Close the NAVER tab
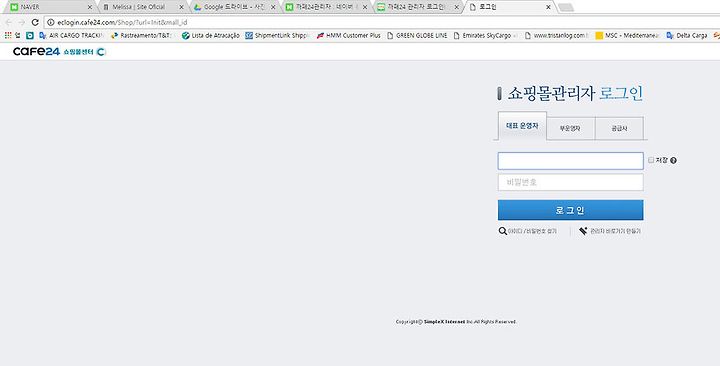This screenshot has height=366, width=720. (90, 7)
